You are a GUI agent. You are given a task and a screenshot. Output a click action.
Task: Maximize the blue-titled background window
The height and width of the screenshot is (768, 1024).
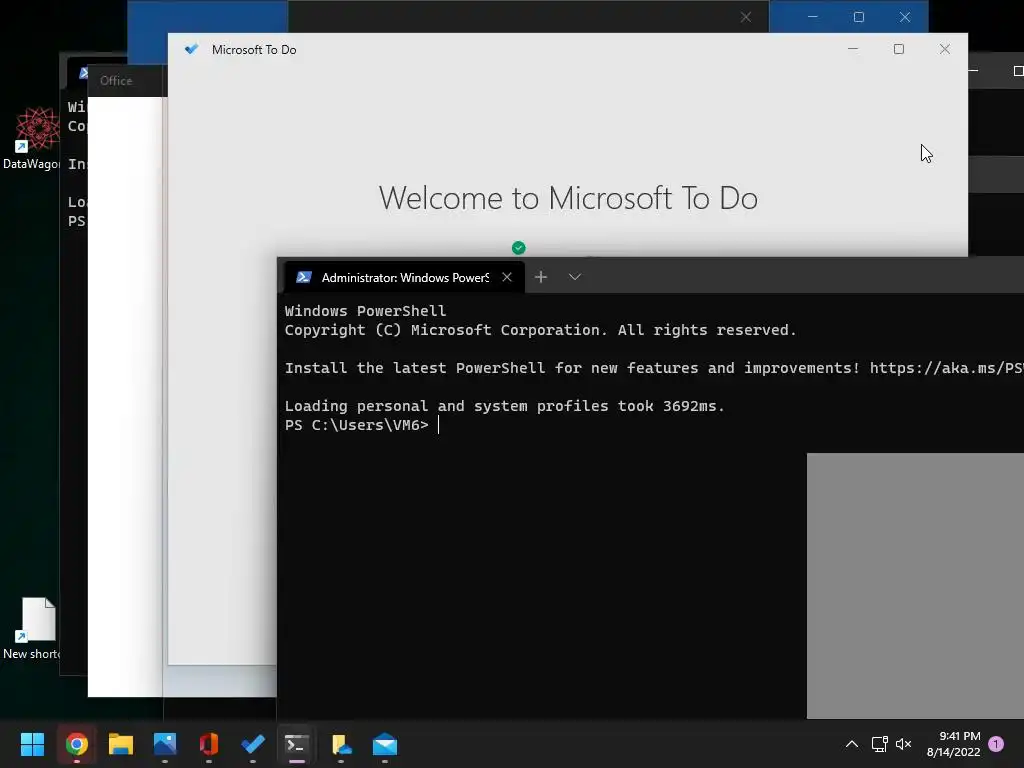(x=859, y=17)
